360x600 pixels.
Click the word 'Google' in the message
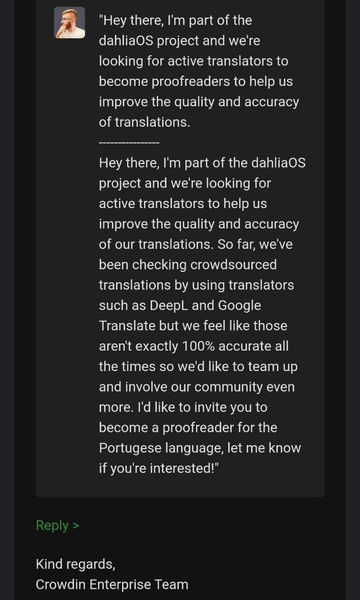239,305
